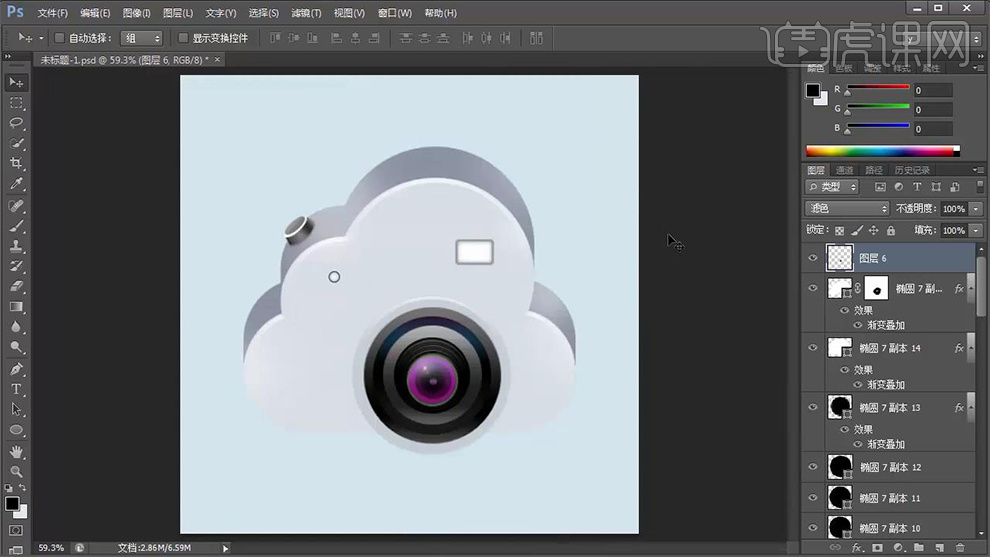Open the 图像(I) menu
The width and height of the screenshot is (990, 557).
[136, 13]
